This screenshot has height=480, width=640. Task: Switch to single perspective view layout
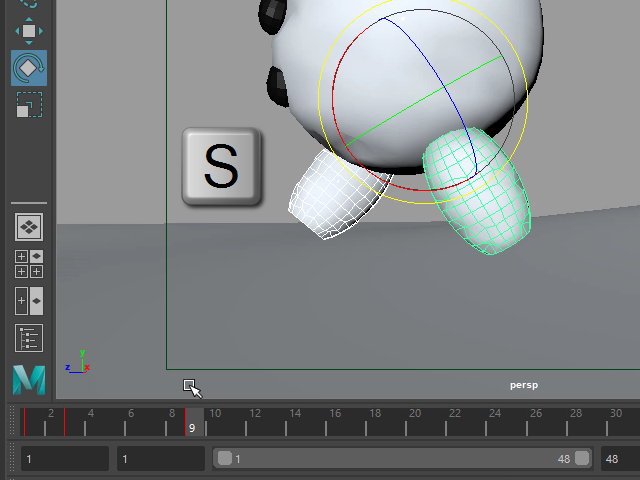pos(29,227)
